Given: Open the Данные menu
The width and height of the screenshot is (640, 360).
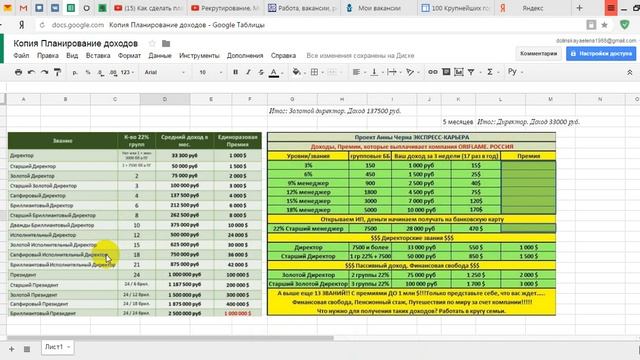Looking at the screenshot, I should point(160,56).
